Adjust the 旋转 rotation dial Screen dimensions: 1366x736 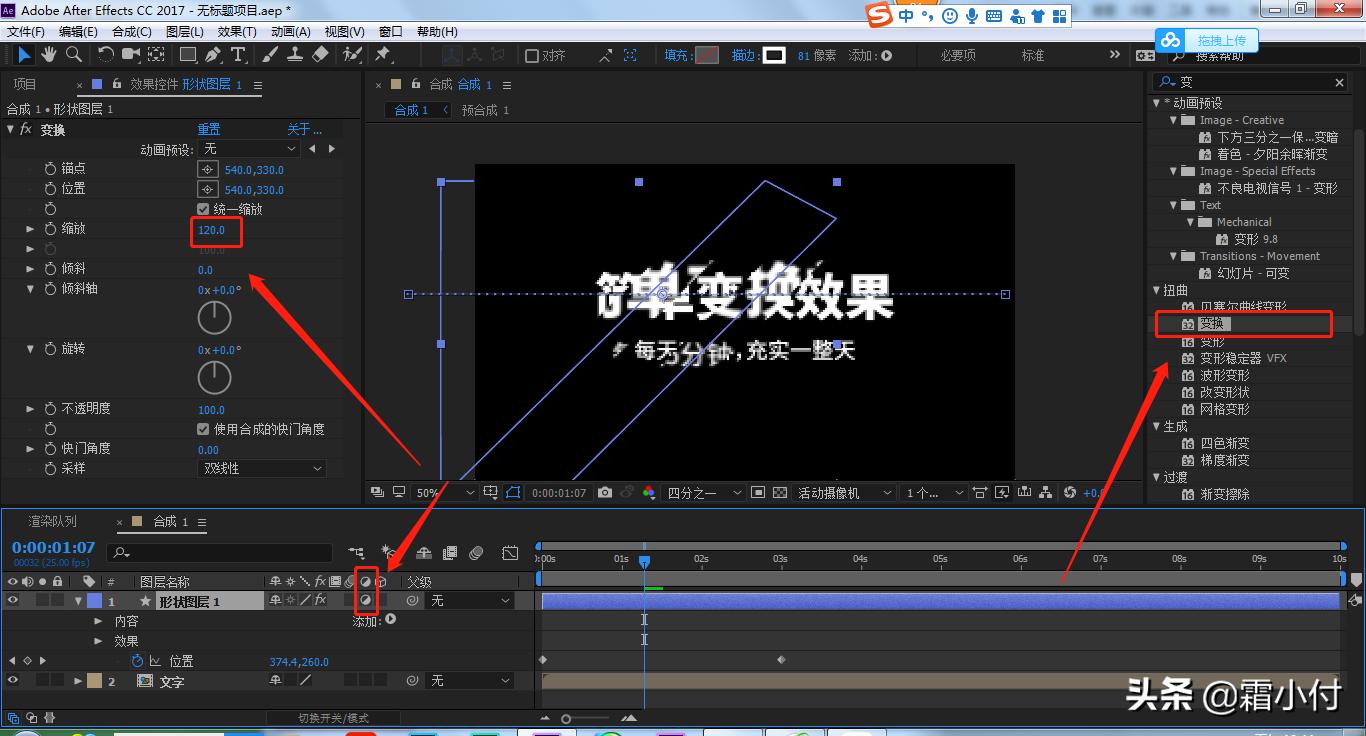click(x=213, y=377)
